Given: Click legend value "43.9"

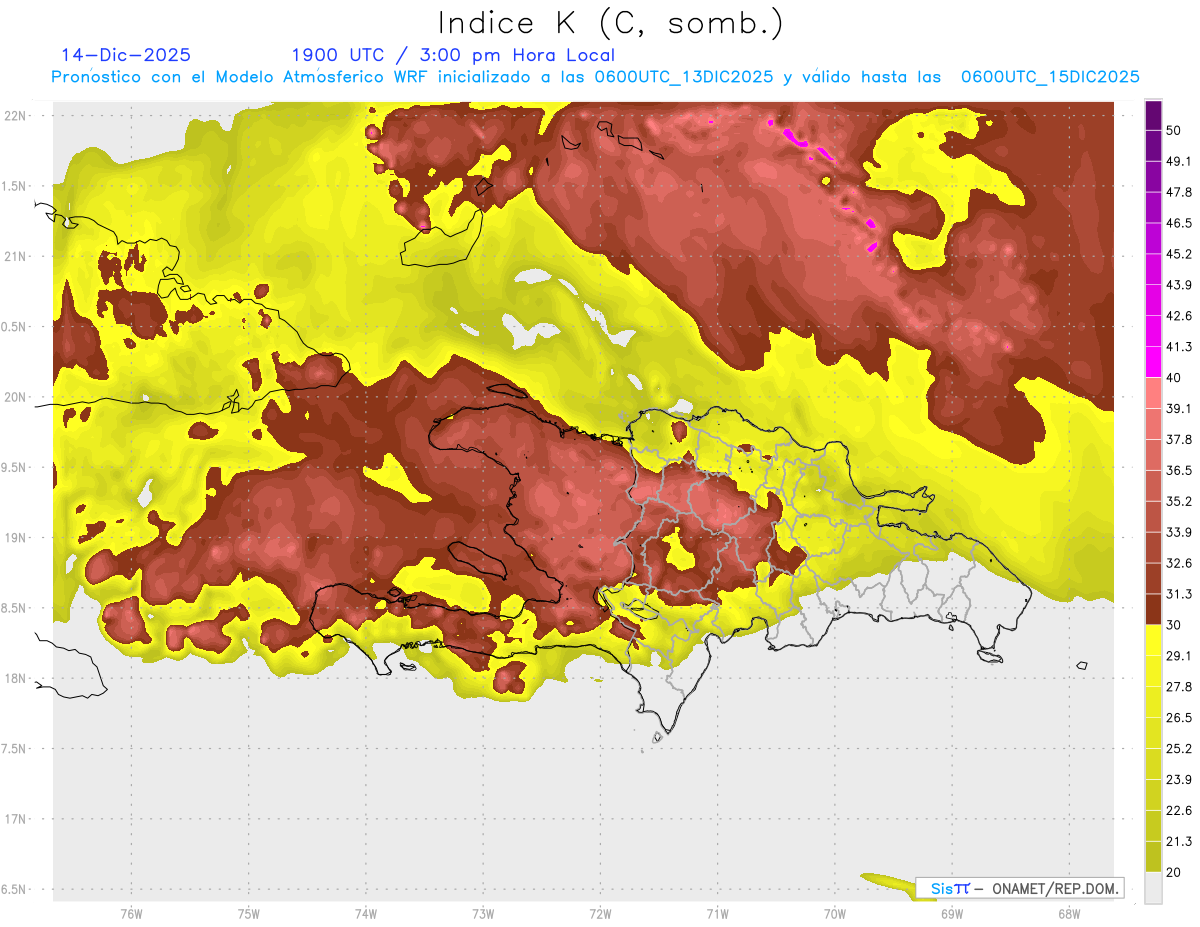Looking at the screenshot, I should pyautogui.click(x=1179, y=286).
